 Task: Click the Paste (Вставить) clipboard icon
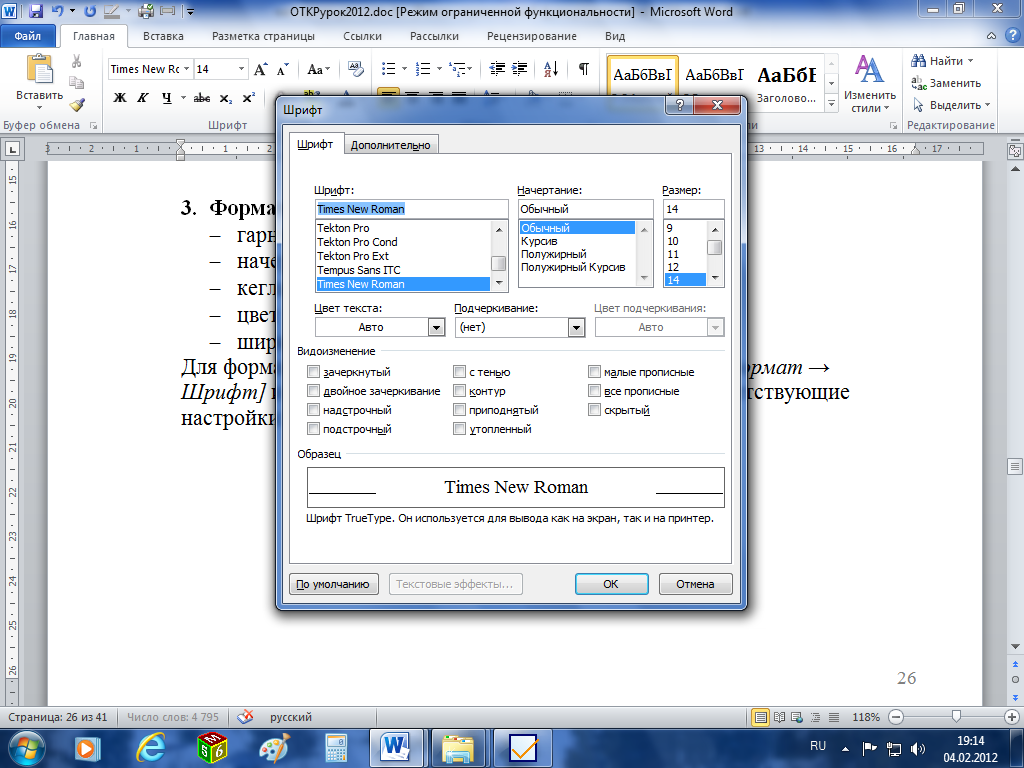coord(39,70)
